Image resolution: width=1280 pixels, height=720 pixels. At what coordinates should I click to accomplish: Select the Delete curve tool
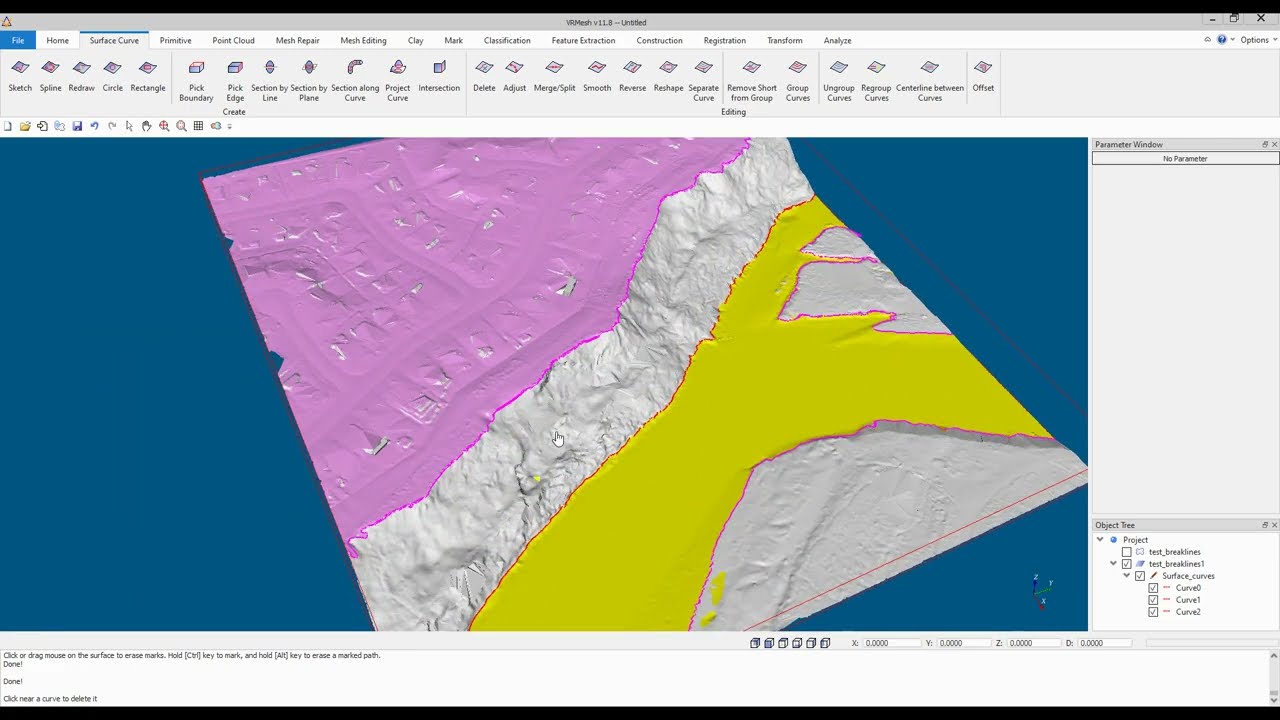[484, 76]
